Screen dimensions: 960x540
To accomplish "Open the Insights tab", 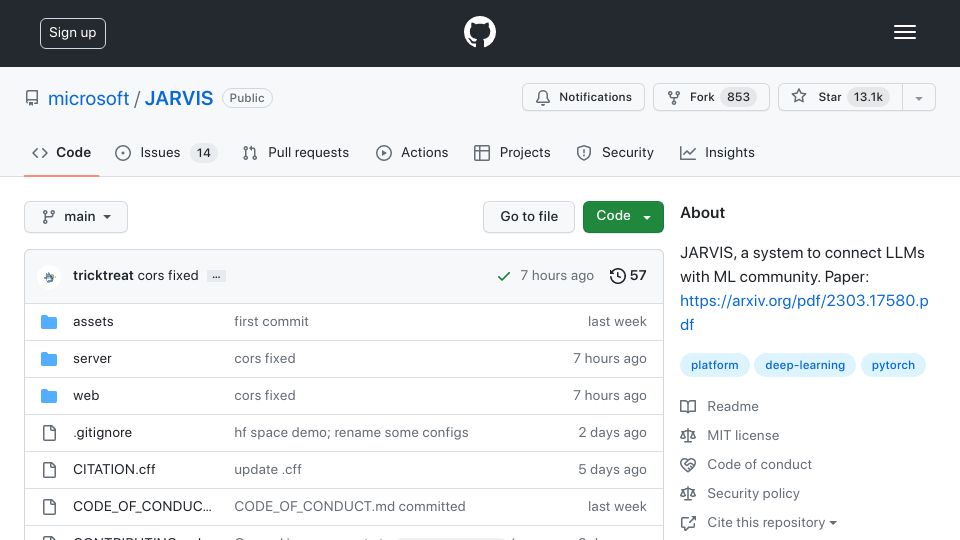I will coord(717,152).
